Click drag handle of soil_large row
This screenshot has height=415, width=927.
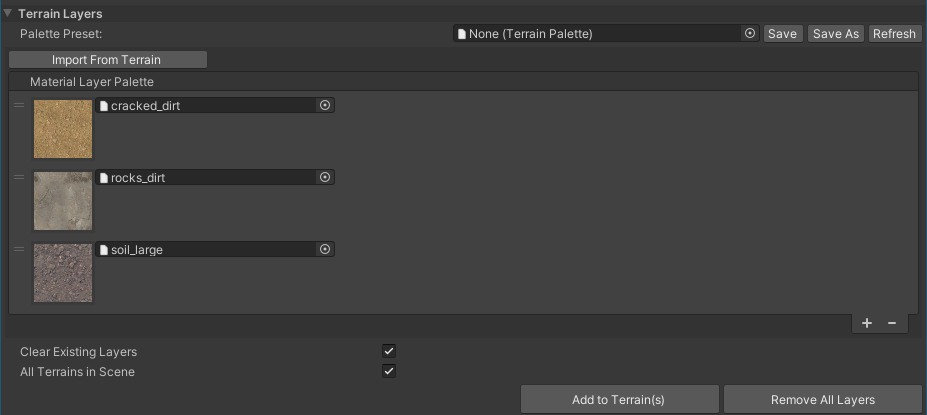(19, 249)
